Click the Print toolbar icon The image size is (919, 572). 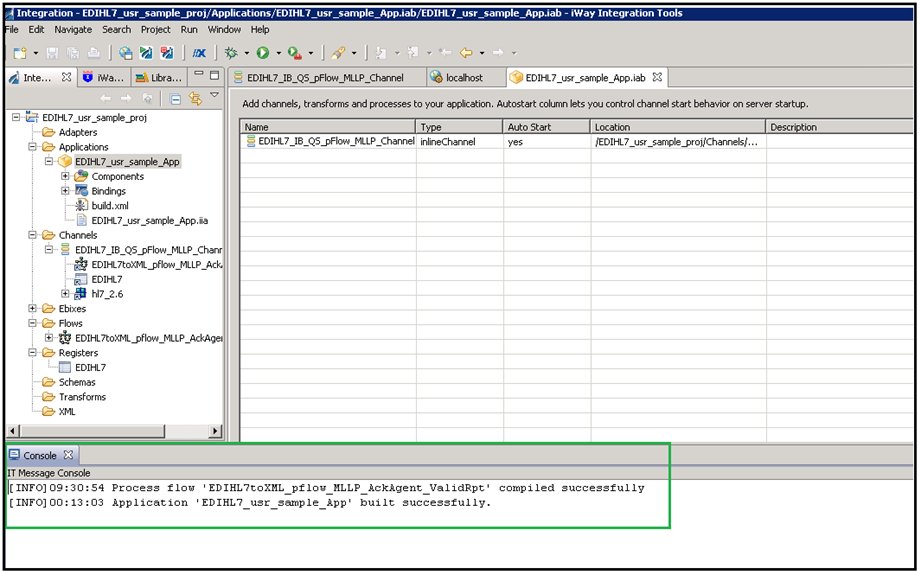(93, 53)
